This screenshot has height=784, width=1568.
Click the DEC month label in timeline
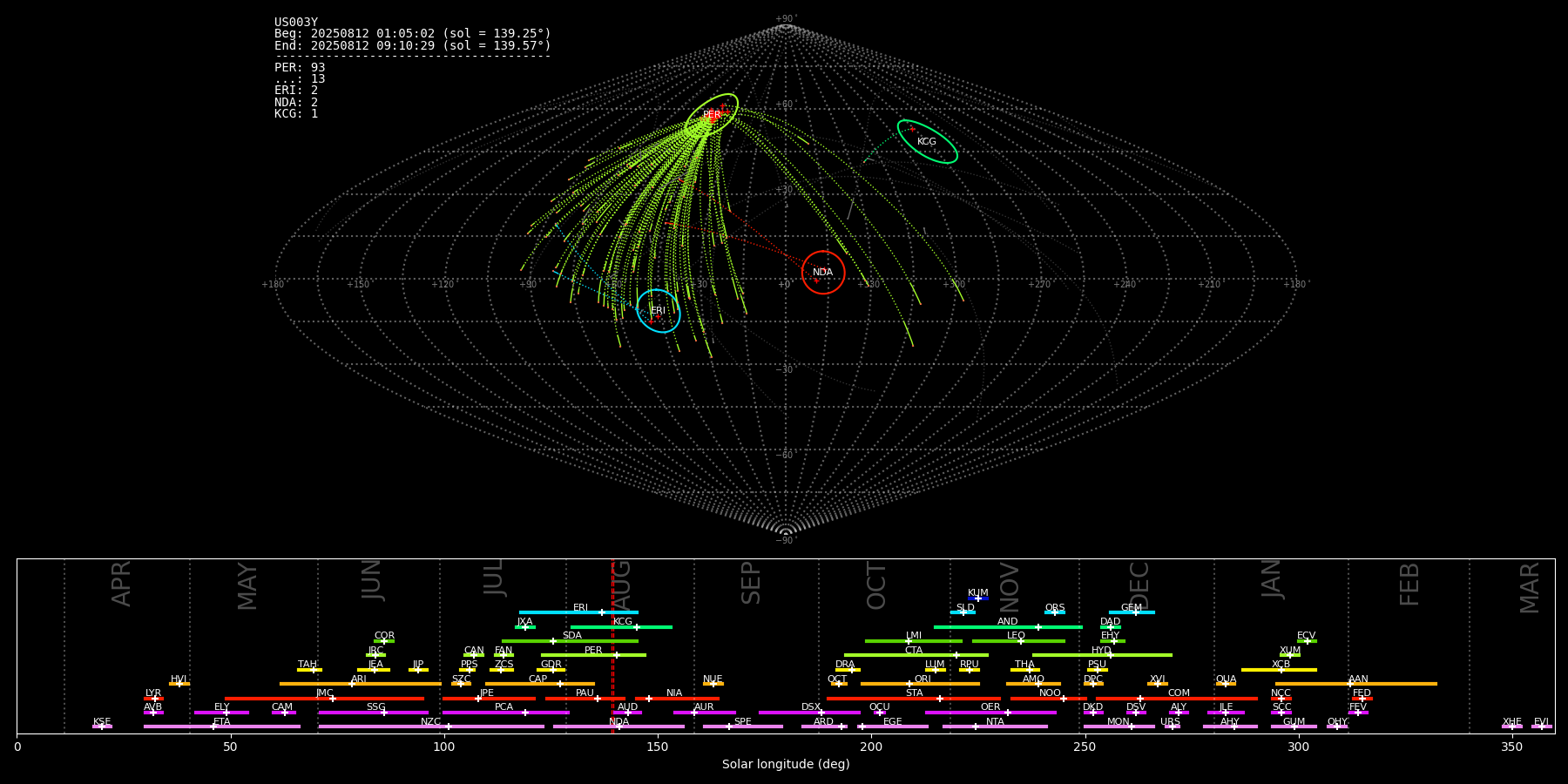point(1139,585)
